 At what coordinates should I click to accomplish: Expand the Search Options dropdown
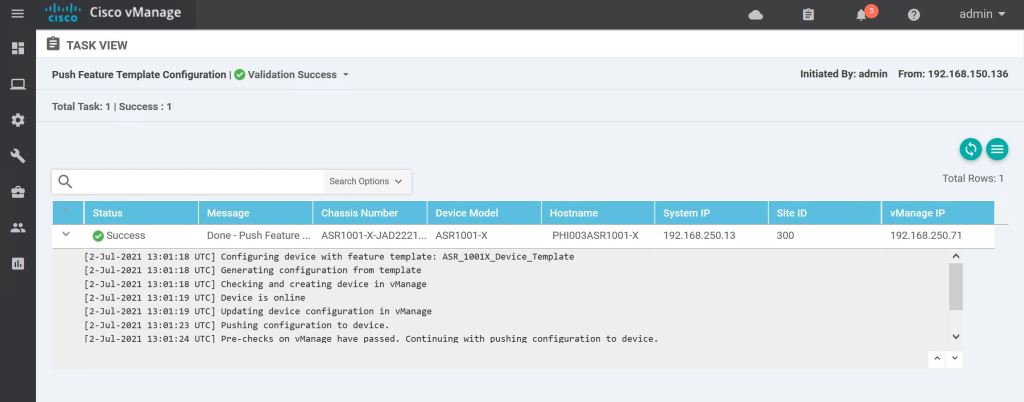pyautogui.click(x=366, y=182)
